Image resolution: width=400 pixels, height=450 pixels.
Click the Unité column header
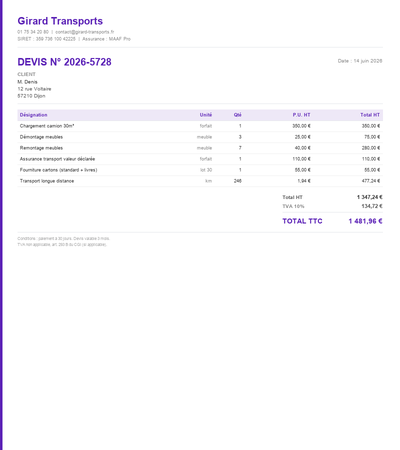coord(206,115)
